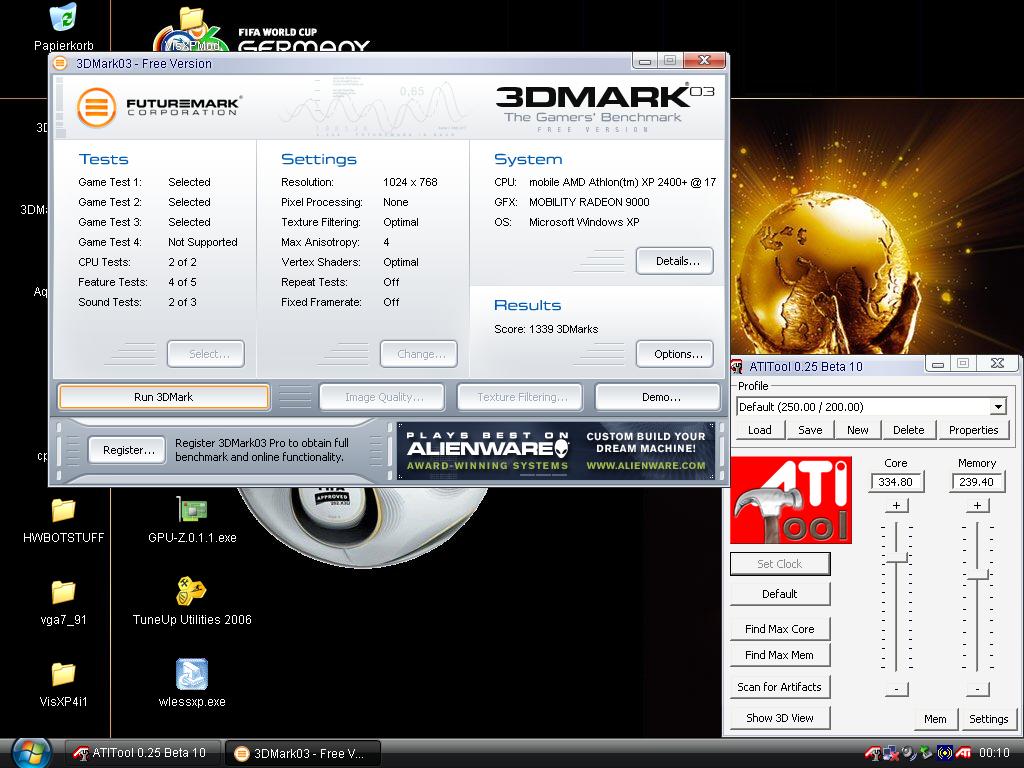Screen dimensions: 1024x768
Task: Click the Futuremark orange logo
Action: (x=97, y=107)
